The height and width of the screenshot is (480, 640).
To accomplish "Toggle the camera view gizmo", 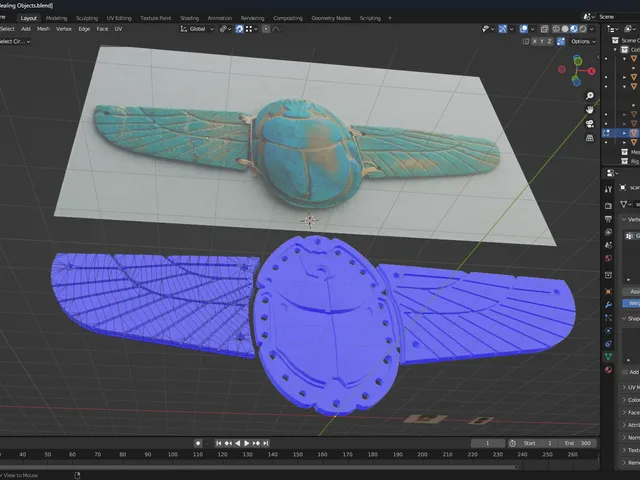I will click(x=590, y=124).
